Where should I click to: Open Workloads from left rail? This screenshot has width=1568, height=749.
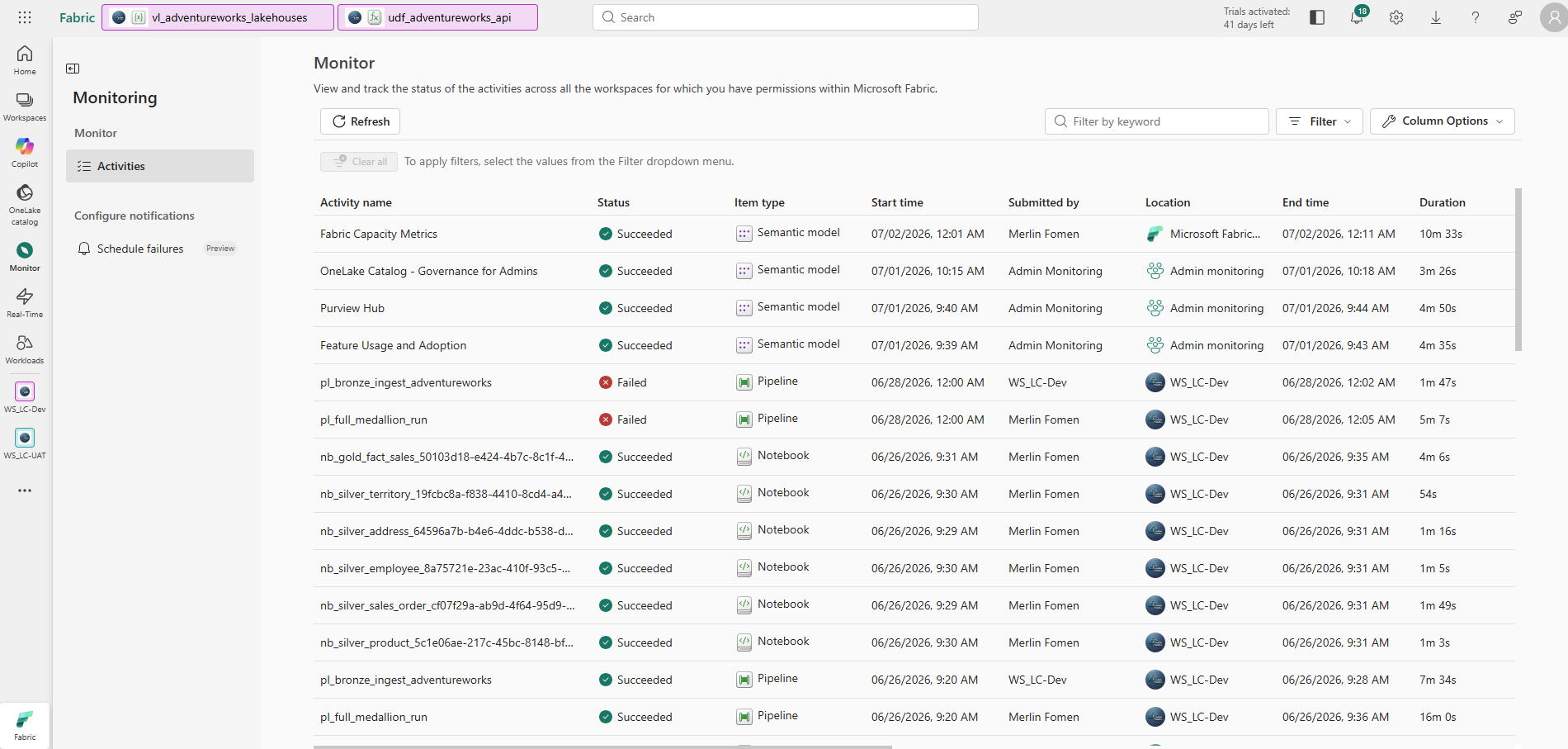(x=25, y=349)
